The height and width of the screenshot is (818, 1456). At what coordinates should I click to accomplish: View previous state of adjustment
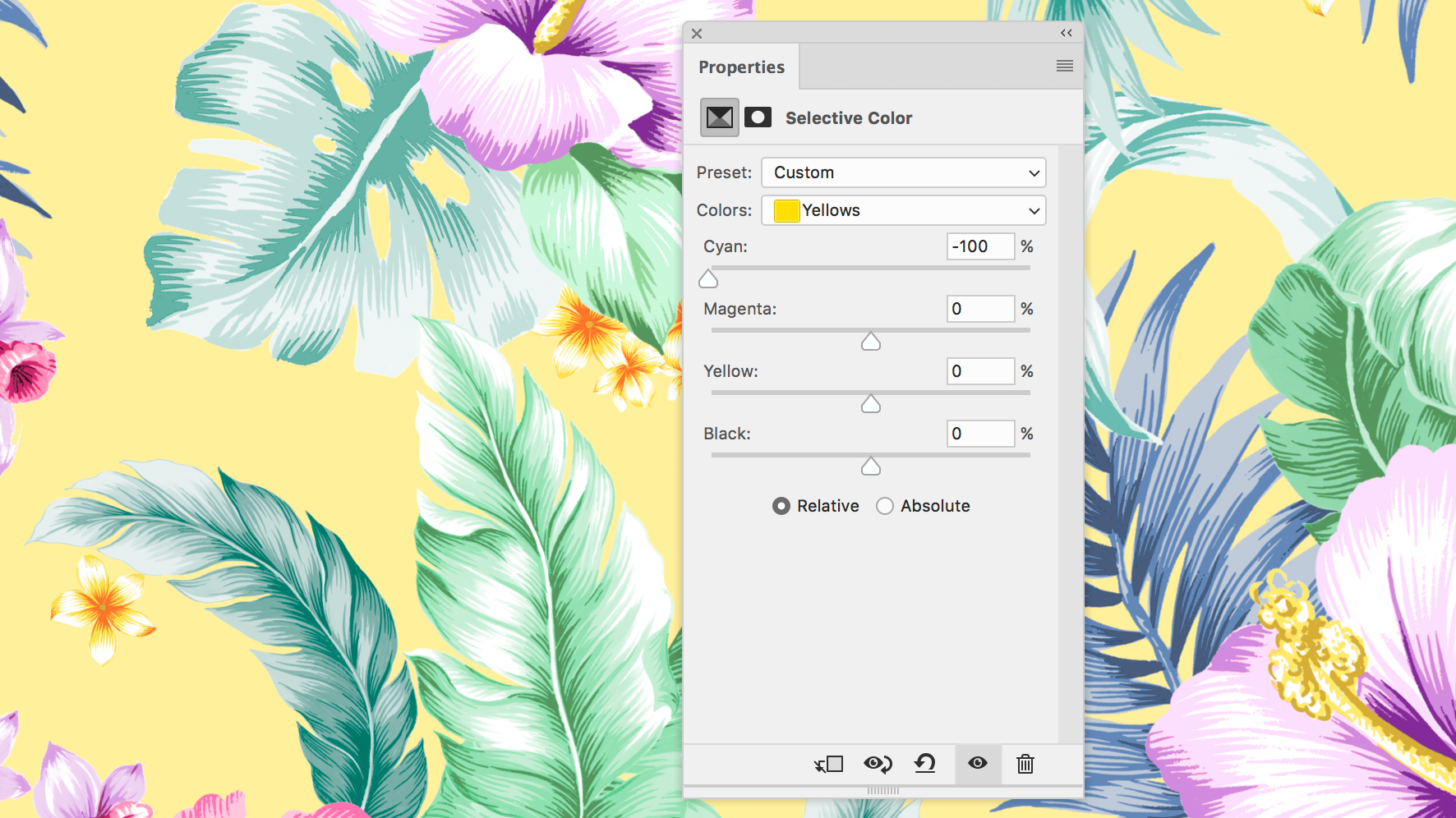pos(878,764)
